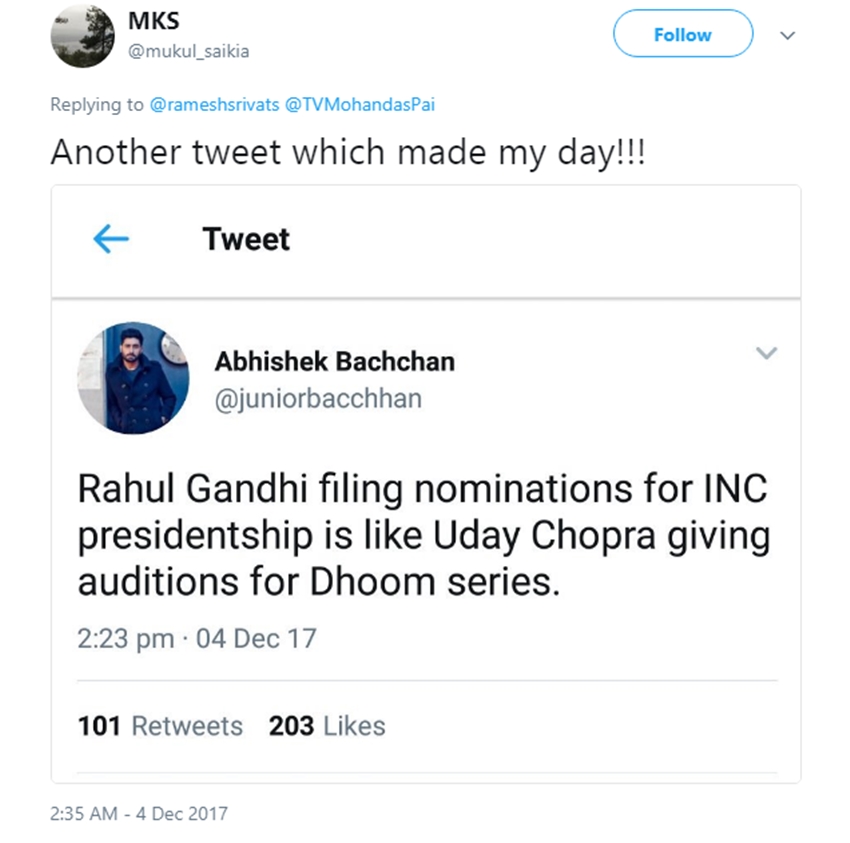Click the blue back arrow icon
The width and height of the screenshot is (850, 843).
(x=111, y=239)
